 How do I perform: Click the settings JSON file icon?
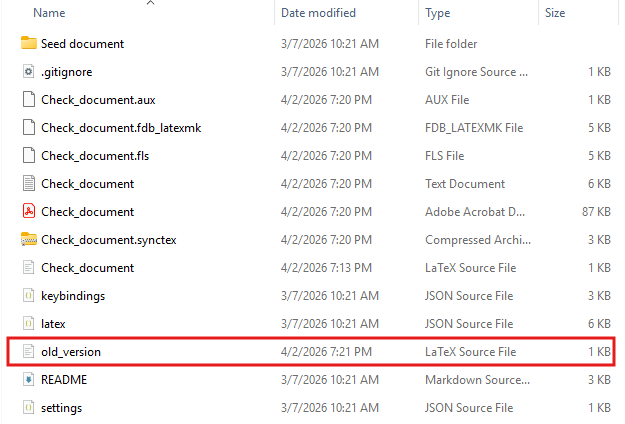pos(29,408)
